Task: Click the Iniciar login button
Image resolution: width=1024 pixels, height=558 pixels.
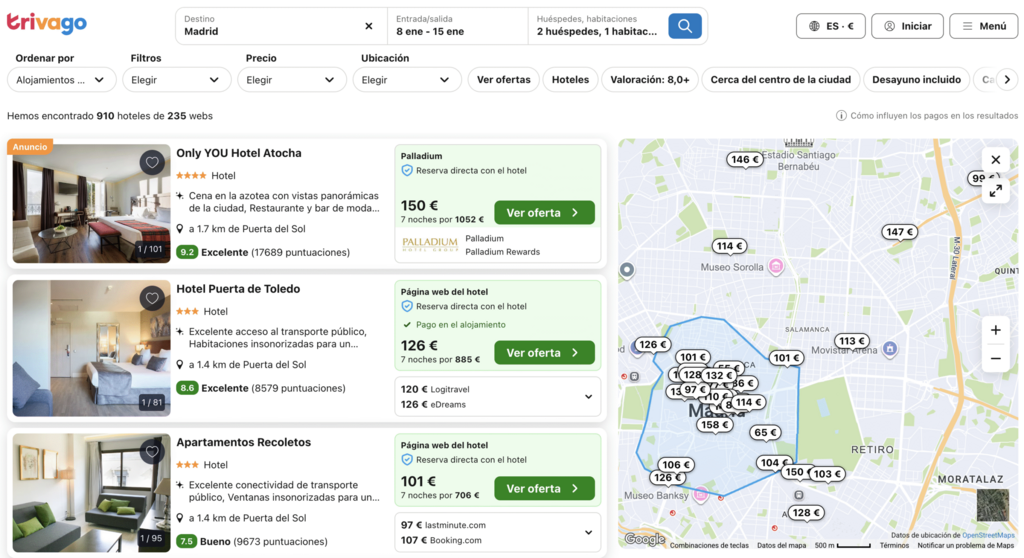Action: click(x=907, y=26)
